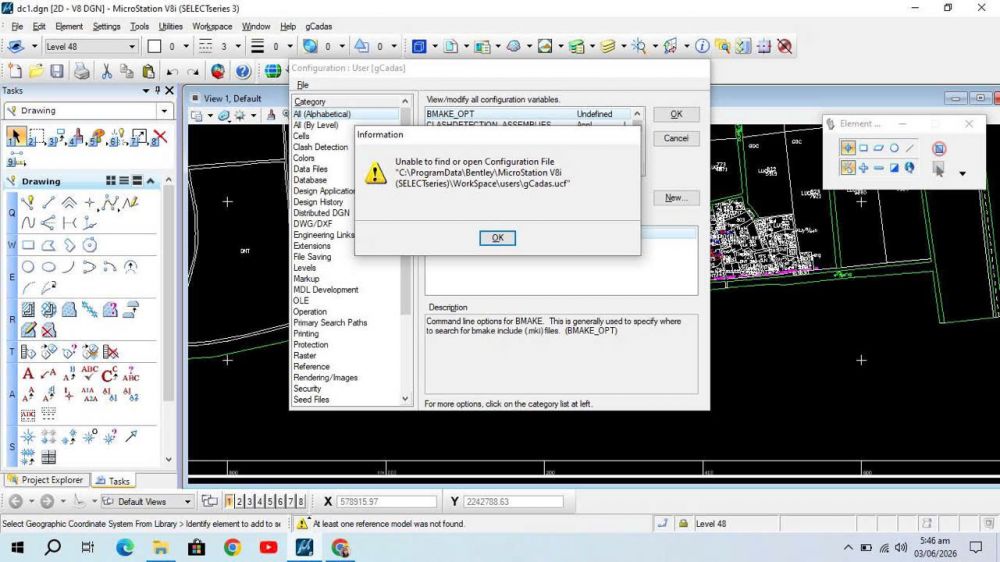Click the X coordinate input field
1000x562 pixels.
point(386,501)
